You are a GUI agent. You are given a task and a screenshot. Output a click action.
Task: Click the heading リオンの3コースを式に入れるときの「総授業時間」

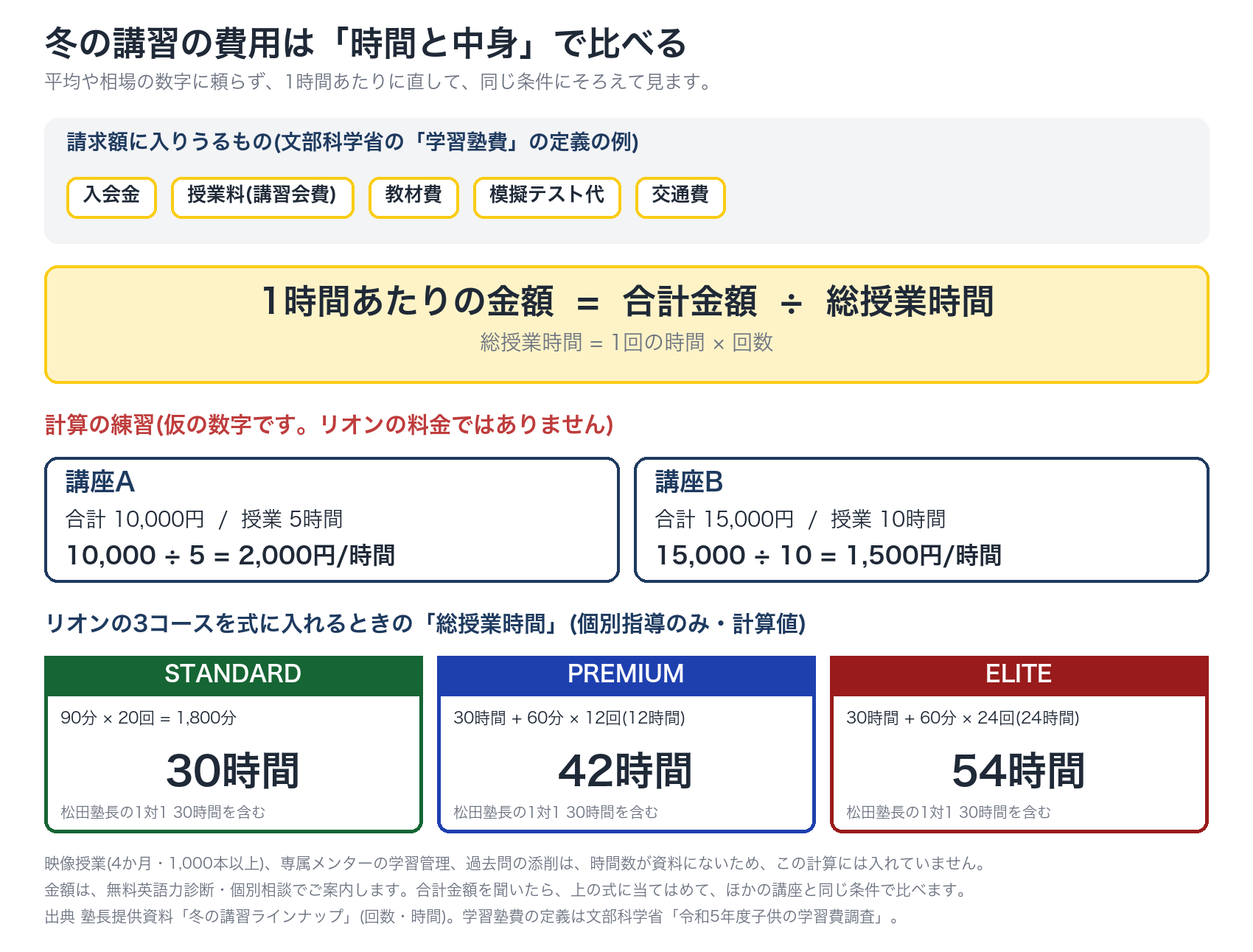click(x=425, y=624)
